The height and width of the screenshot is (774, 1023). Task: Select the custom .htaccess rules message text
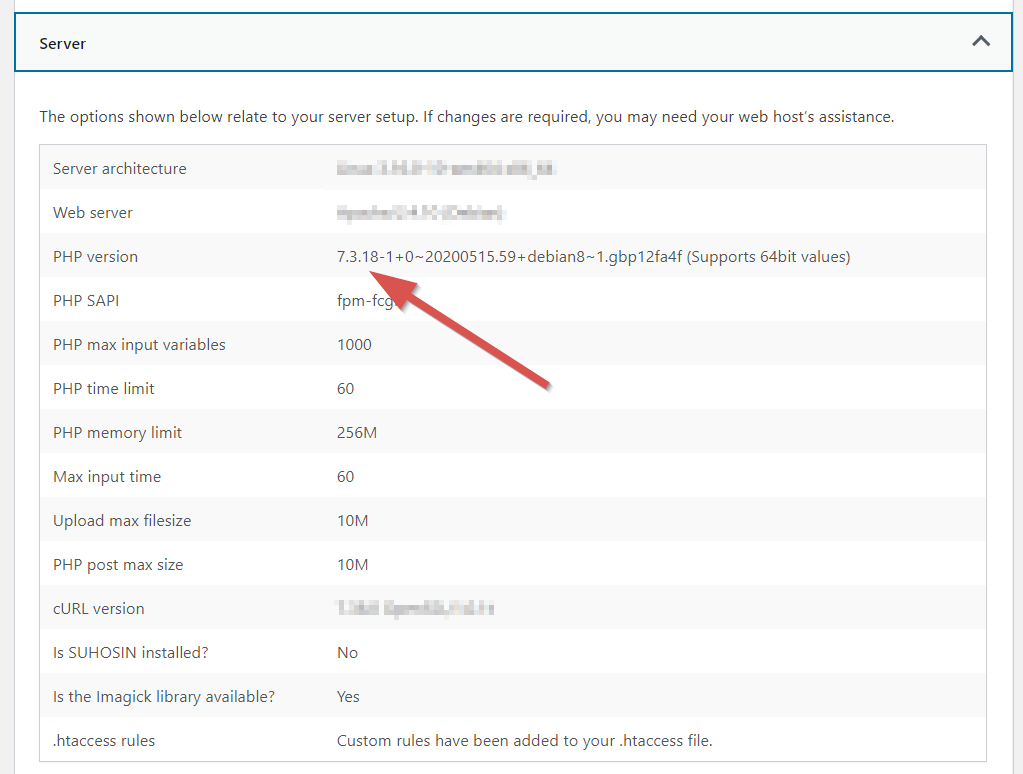[x=524, y=740]
